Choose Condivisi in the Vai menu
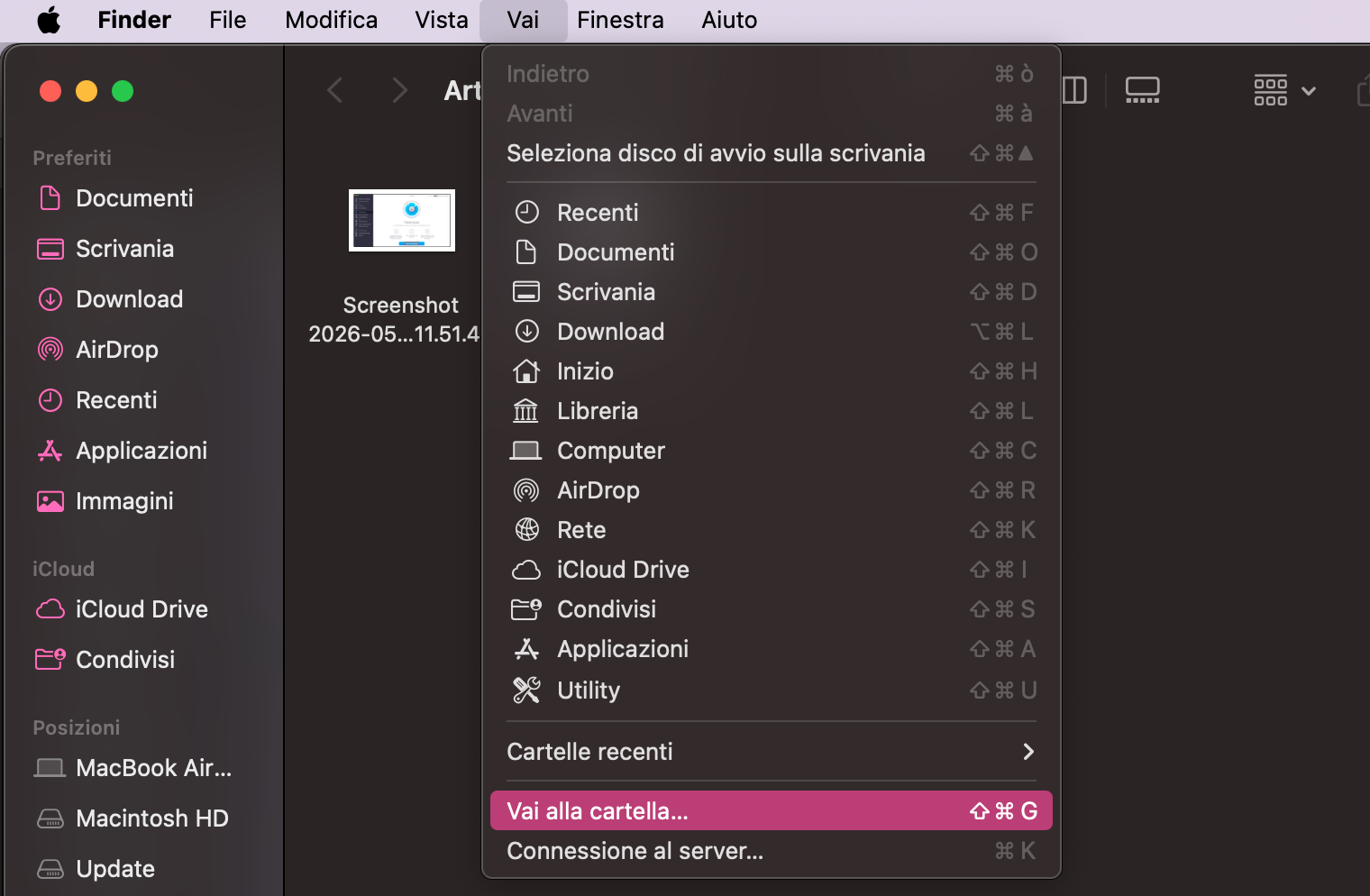This screenshot has width=1370, height=896. coord(772,609)
